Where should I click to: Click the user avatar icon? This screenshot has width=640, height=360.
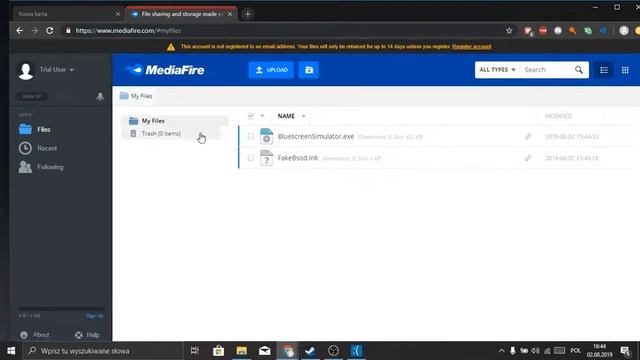26,71
